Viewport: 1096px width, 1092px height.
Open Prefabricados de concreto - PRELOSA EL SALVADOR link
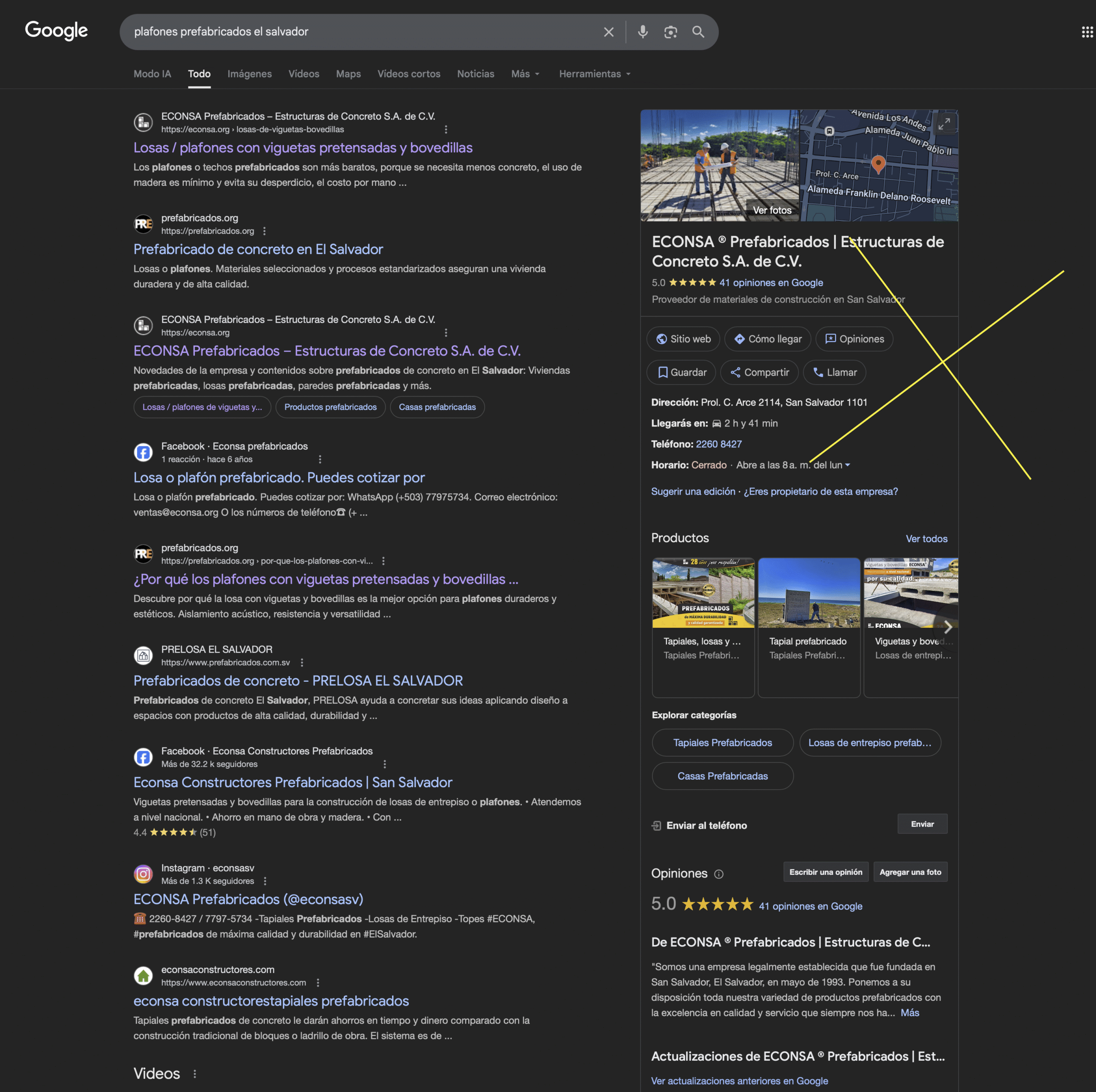pyautogui.click(x=298, y=680)
